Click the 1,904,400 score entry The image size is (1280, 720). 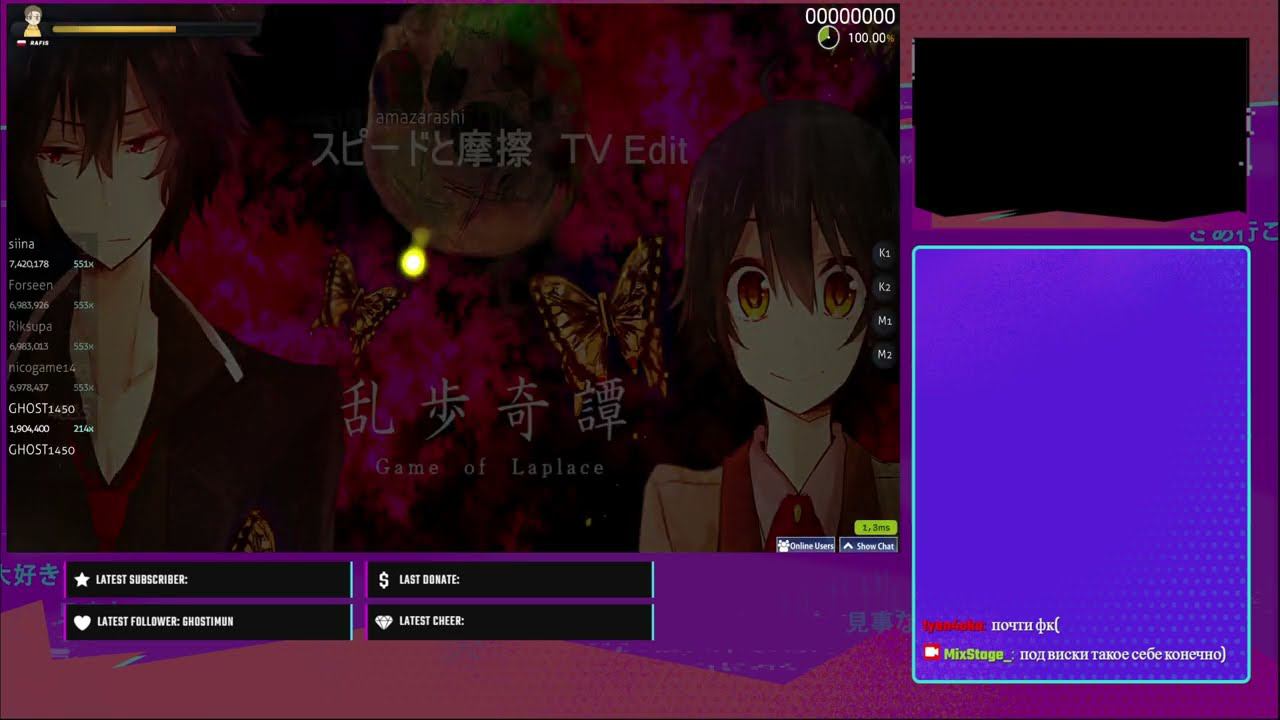pyautogui.click(x=29, y=428)
